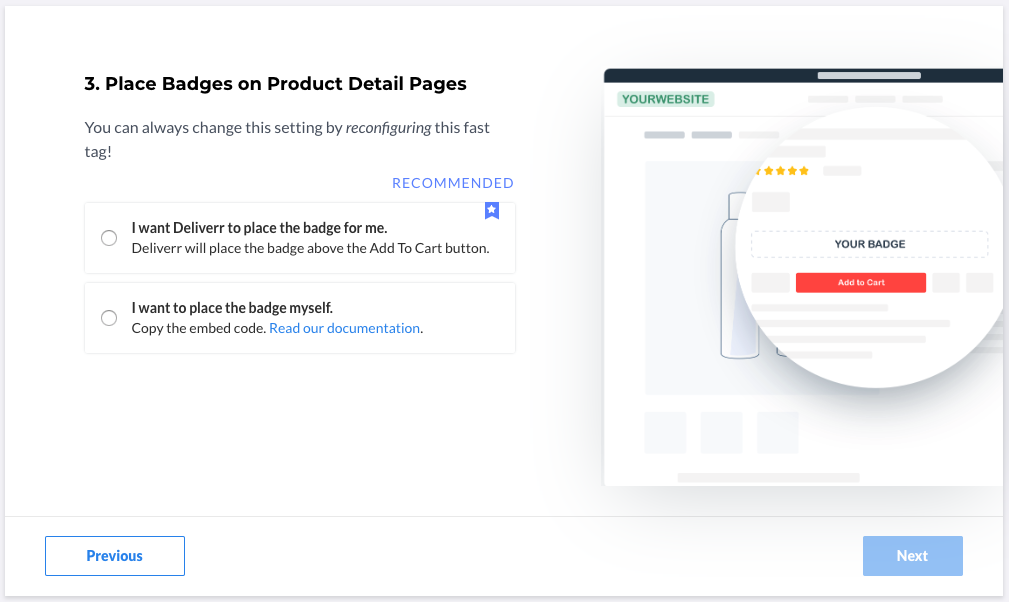This screenshot has height=602, width=1009.
Task: Select the Deliverr places badge radio option
Action: pos(109,238)
